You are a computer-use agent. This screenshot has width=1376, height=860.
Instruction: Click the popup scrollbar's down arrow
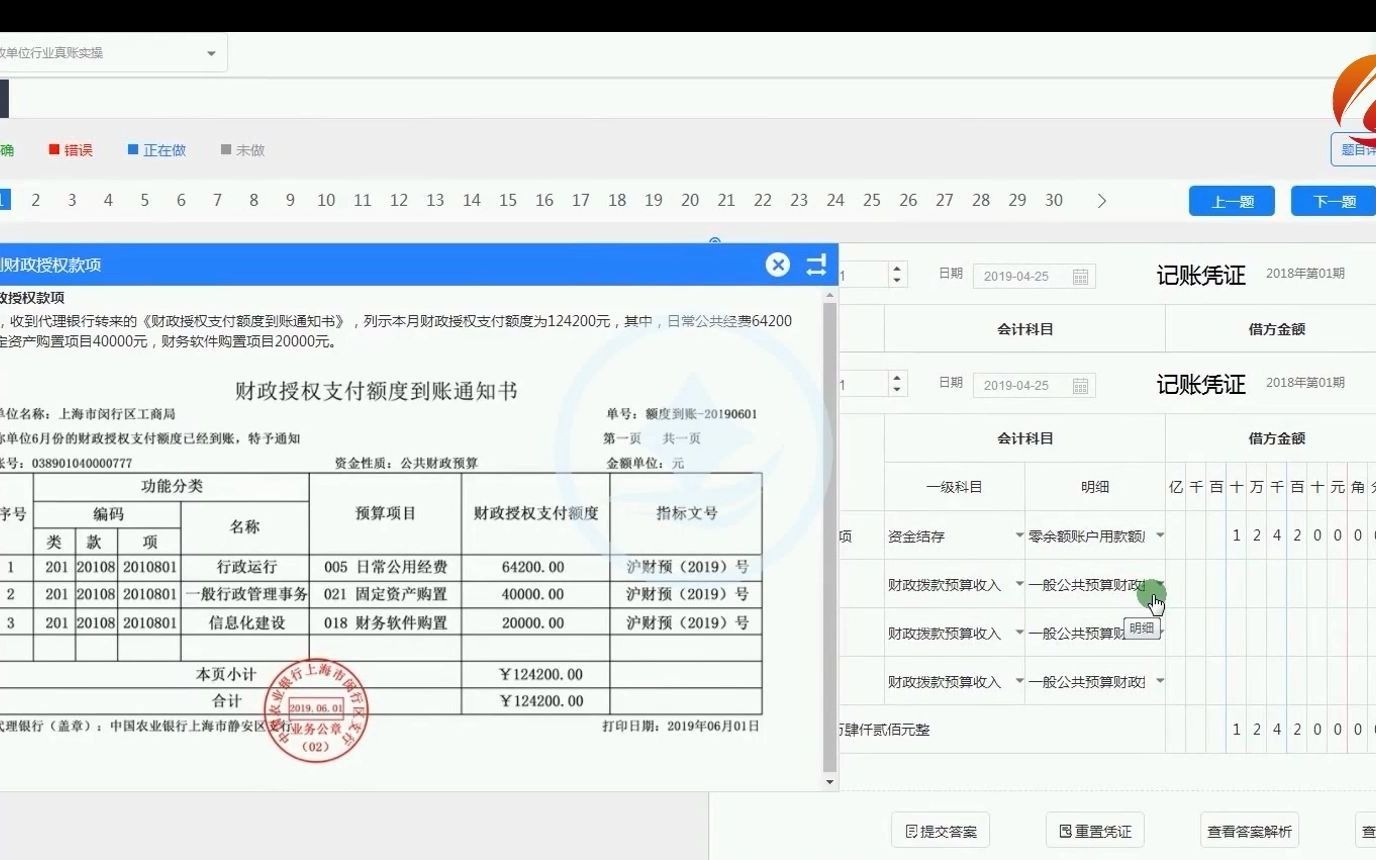coord(830,781)
